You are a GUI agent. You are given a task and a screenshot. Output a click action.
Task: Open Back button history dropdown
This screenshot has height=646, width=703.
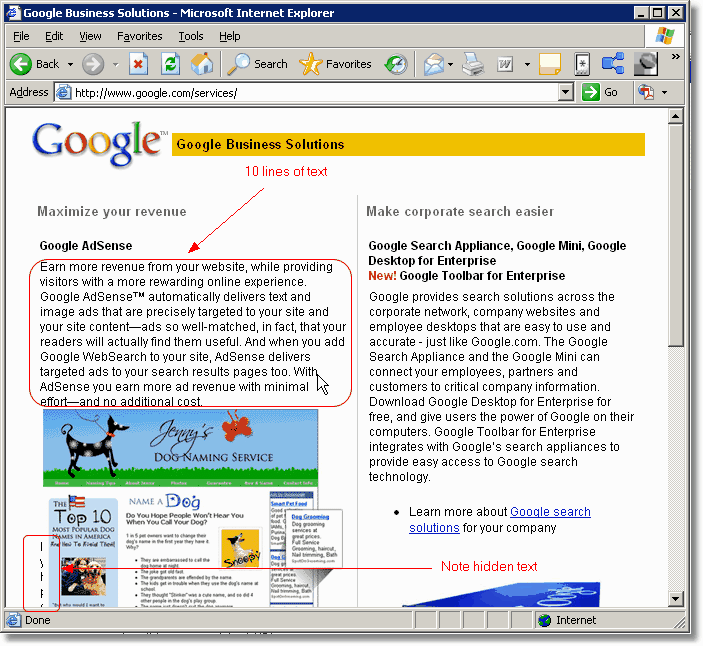click(70, 65)
